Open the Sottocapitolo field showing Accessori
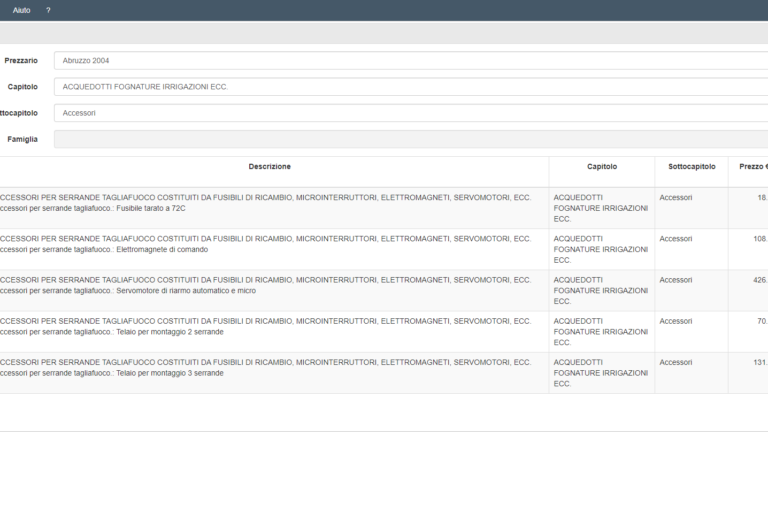The image size is (768, 512). (x=410, y=113)
